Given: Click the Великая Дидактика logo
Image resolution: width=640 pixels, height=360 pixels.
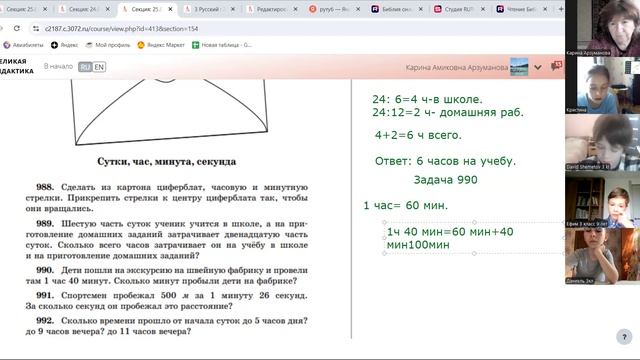Looking at the screenshot, I should point(17,66).
